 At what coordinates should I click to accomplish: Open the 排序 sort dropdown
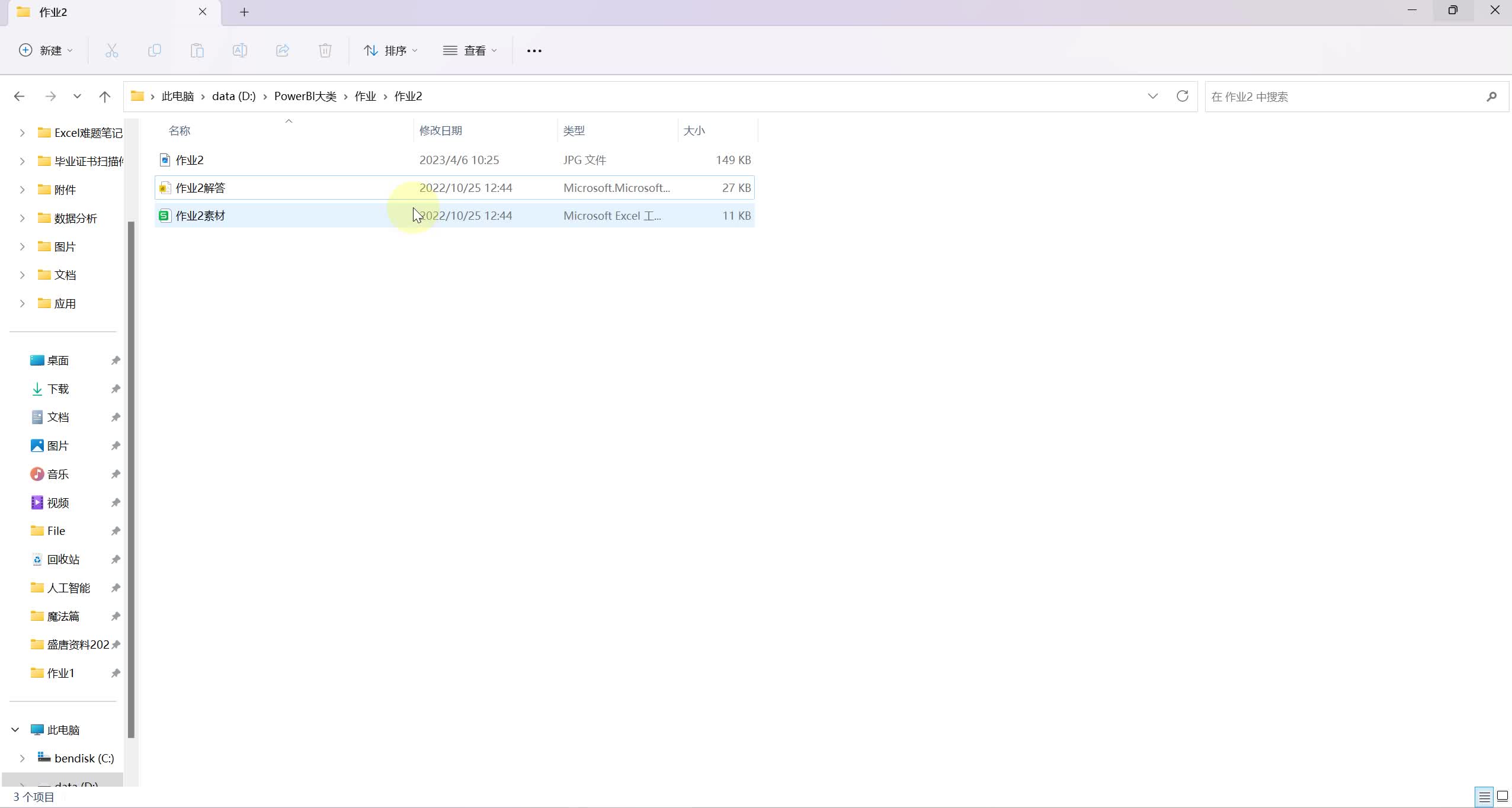390,50
